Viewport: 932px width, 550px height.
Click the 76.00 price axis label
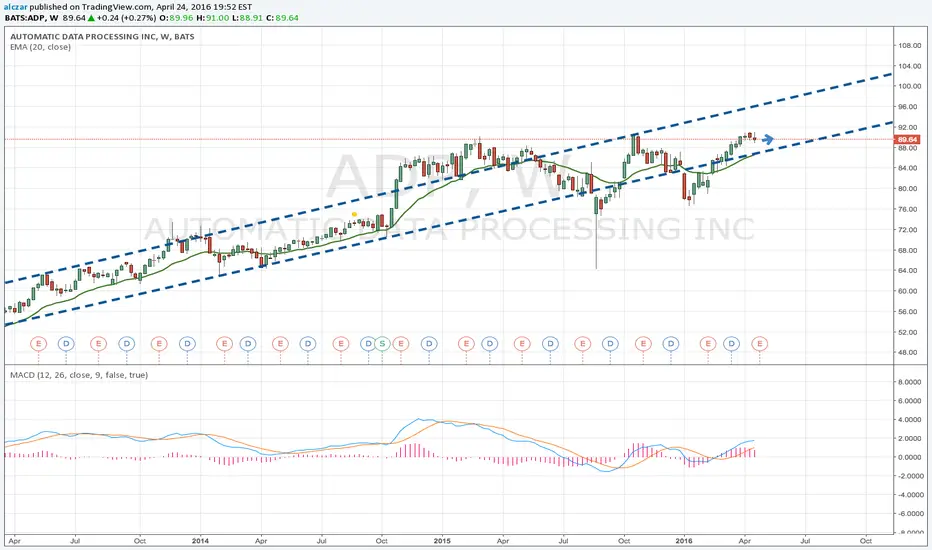click(909, 209)
